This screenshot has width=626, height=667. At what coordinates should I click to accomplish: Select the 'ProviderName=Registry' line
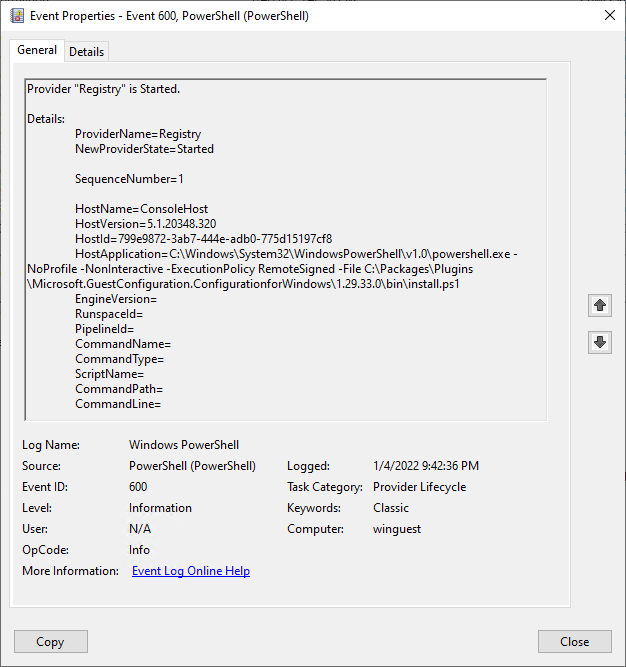(x=138, y=134)
